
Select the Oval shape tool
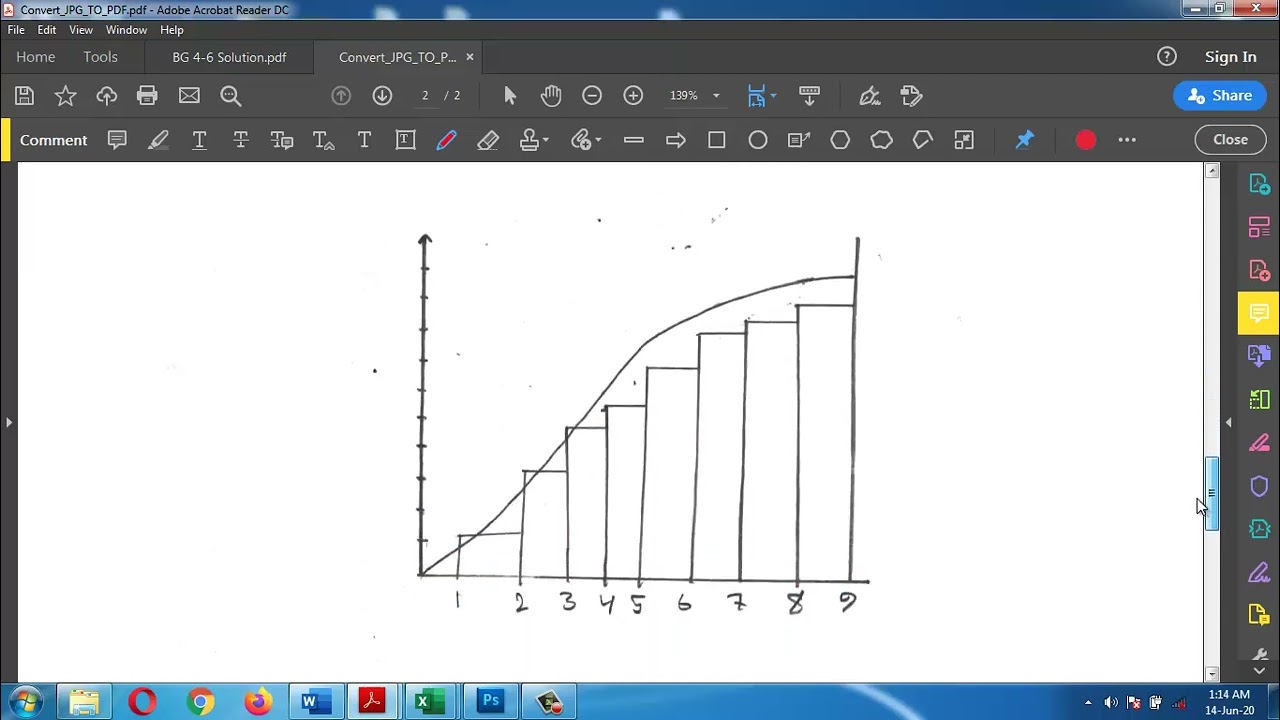[x=758, y=140]
